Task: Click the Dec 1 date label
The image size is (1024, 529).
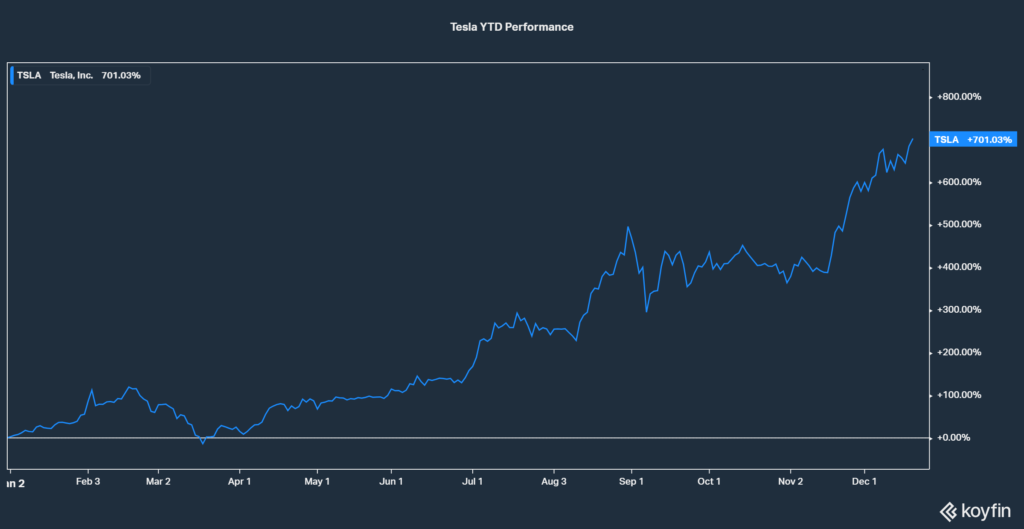Action: pos(864,482)
